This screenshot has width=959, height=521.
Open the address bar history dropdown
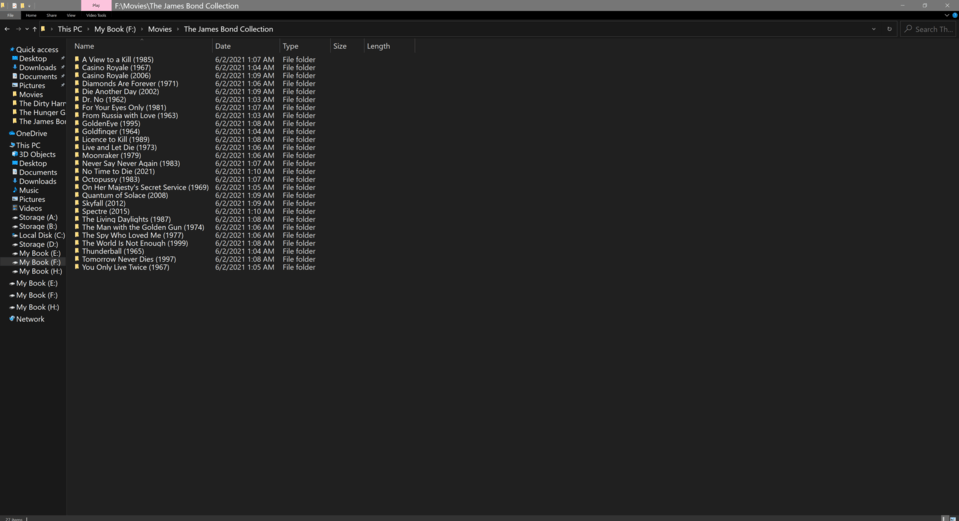click(873, 29)
